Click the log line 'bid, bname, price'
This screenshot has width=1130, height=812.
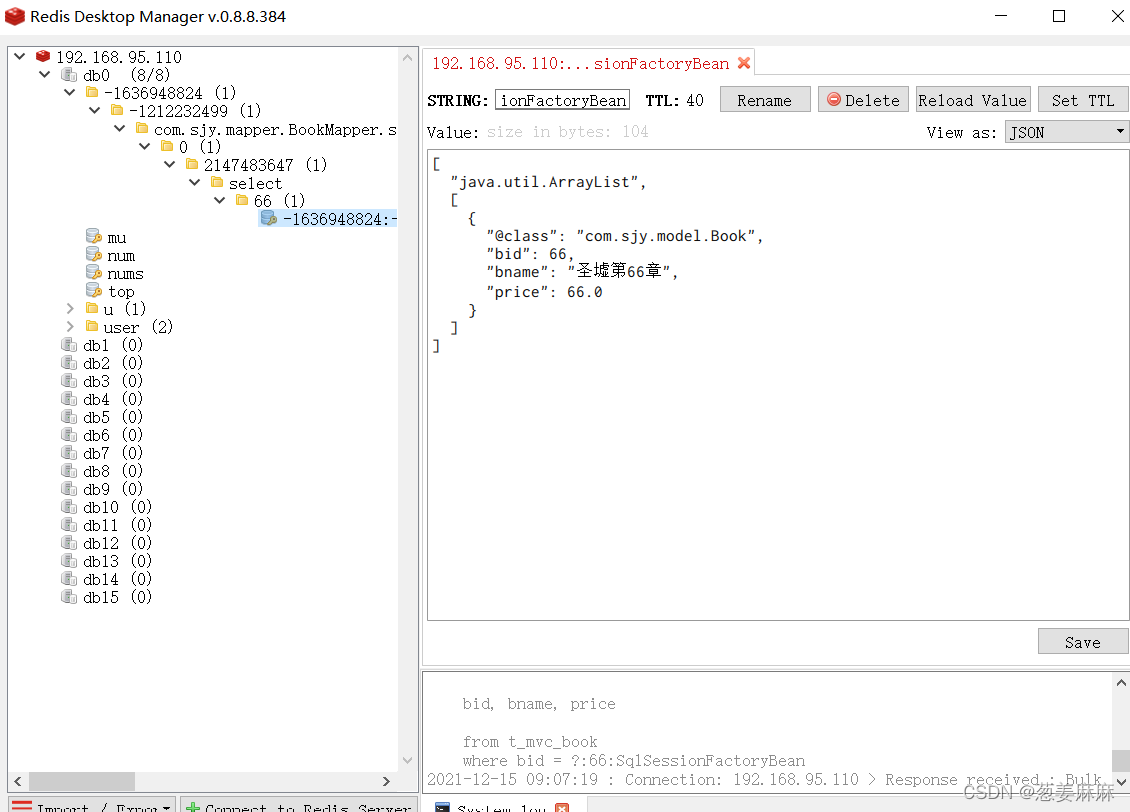[x=539, y=704]
